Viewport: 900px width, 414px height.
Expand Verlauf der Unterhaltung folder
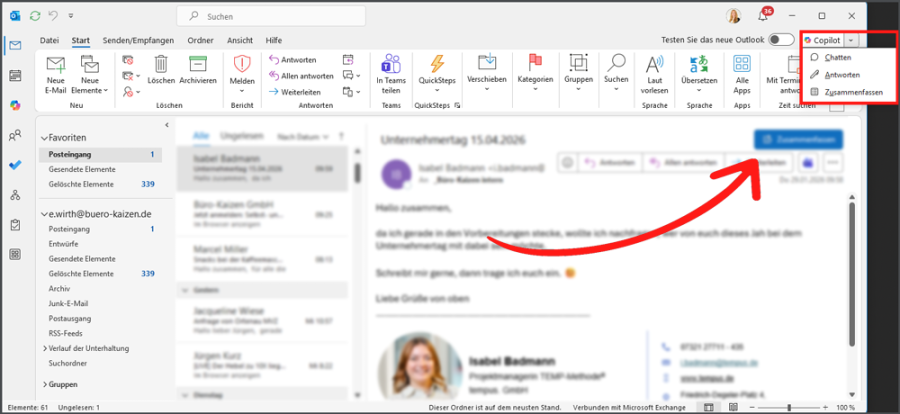pos(45,348)
